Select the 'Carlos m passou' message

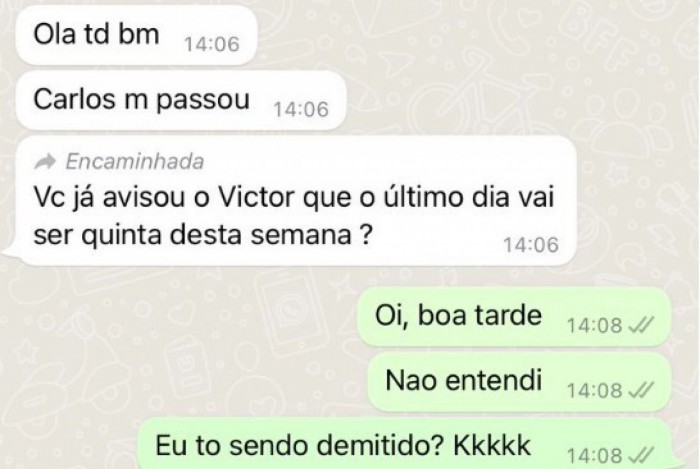(181, 100)
